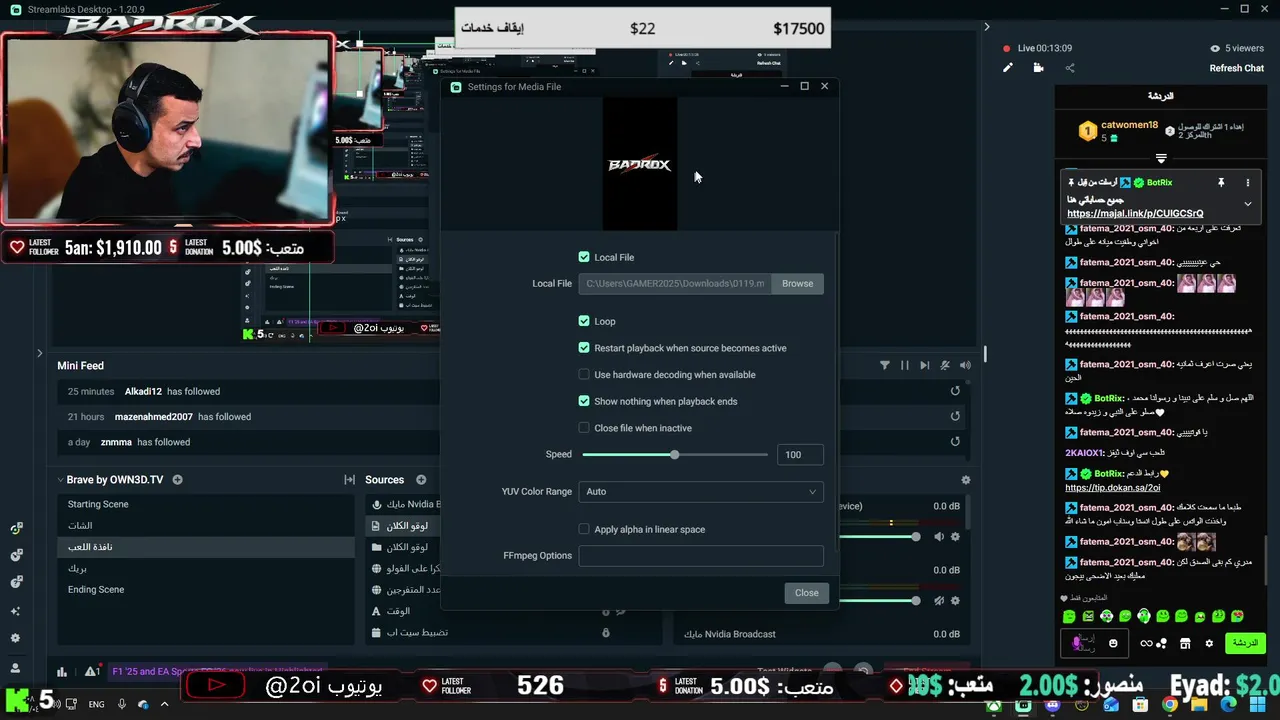1280x720 pixels.
Task: Click the share stream icon
Action: click(x=1070, y=68)
